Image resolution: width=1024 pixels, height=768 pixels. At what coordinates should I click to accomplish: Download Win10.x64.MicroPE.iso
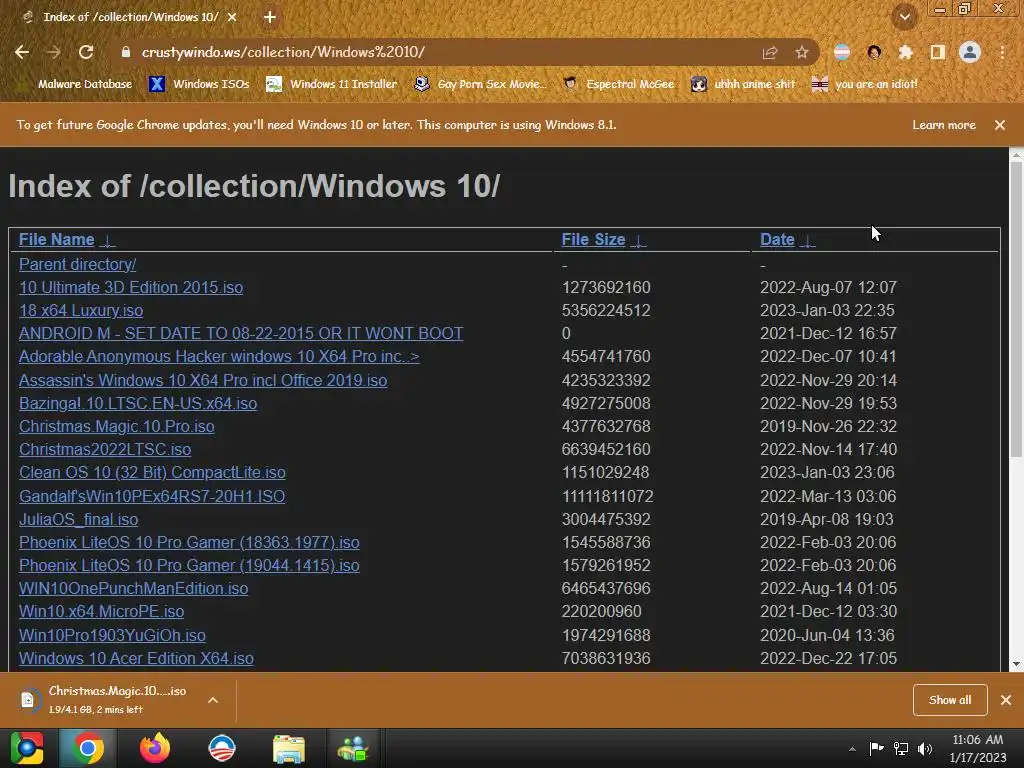(101, 611)
